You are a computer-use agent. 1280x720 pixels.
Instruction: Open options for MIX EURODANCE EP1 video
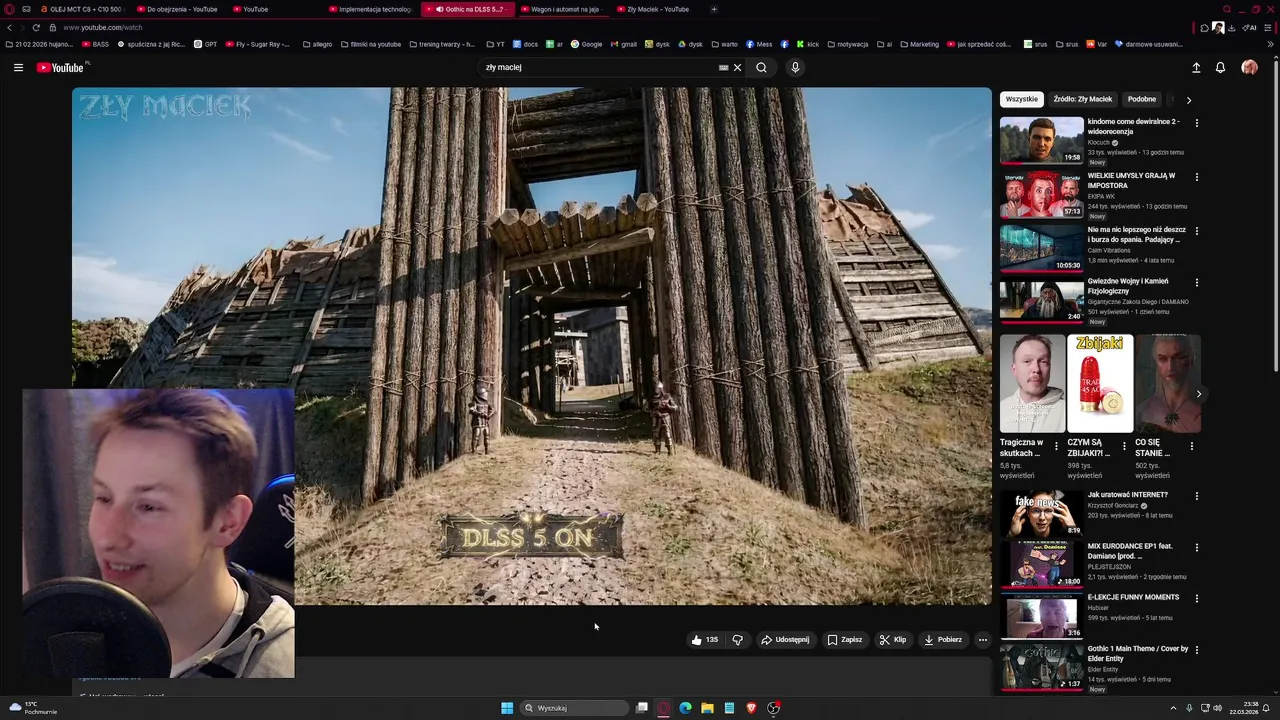[x=1196, y=548]
